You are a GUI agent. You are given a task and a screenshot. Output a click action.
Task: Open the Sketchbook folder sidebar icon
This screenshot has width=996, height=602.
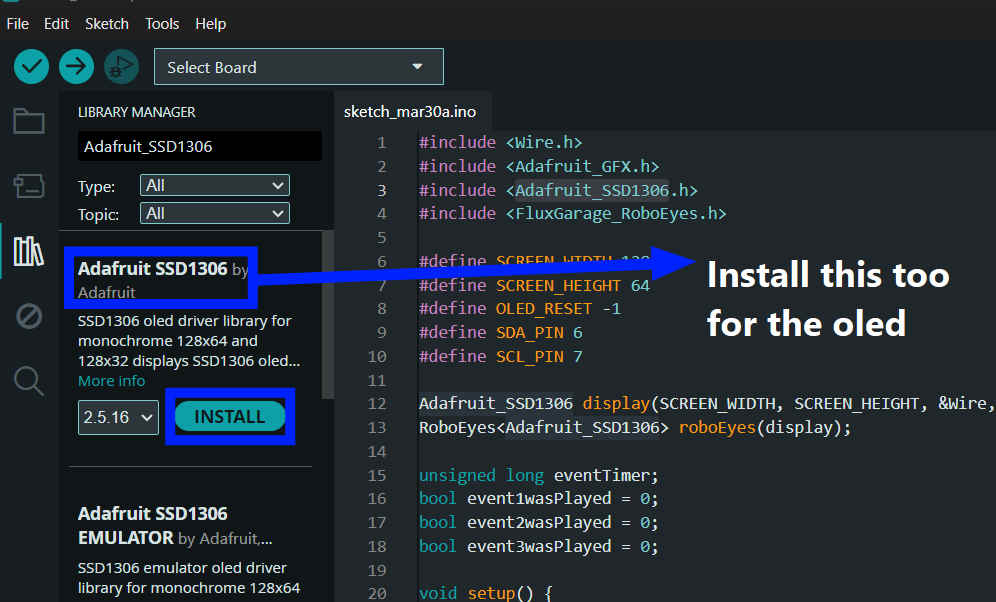pos(29,121)
